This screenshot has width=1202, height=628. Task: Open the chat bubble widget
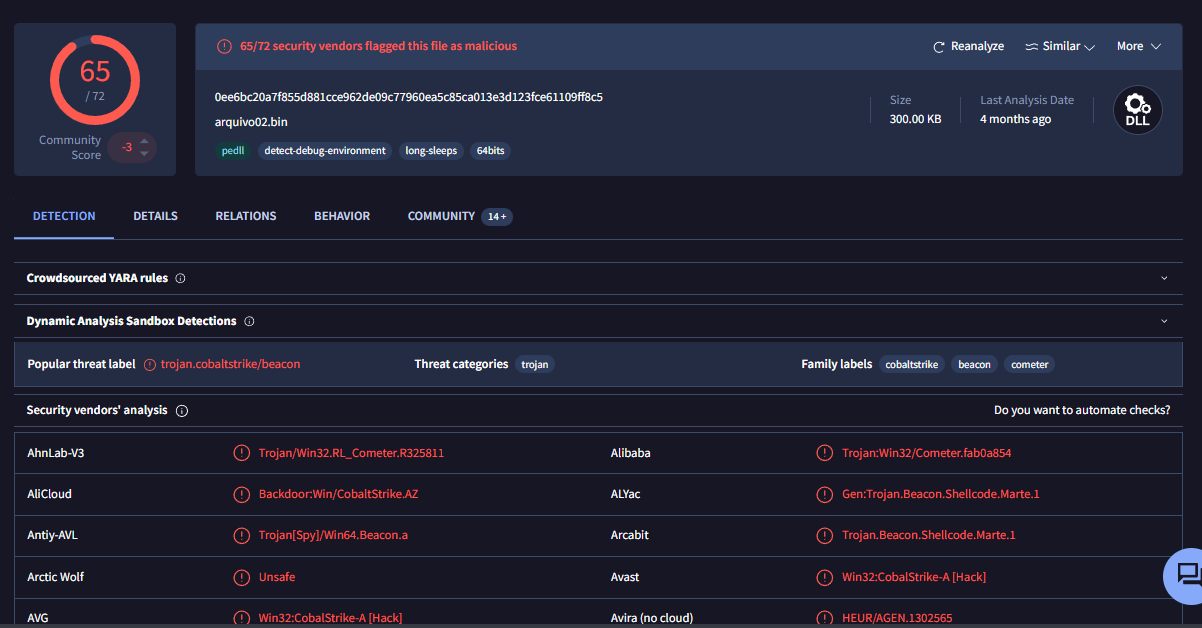(x=1186, y=574)
